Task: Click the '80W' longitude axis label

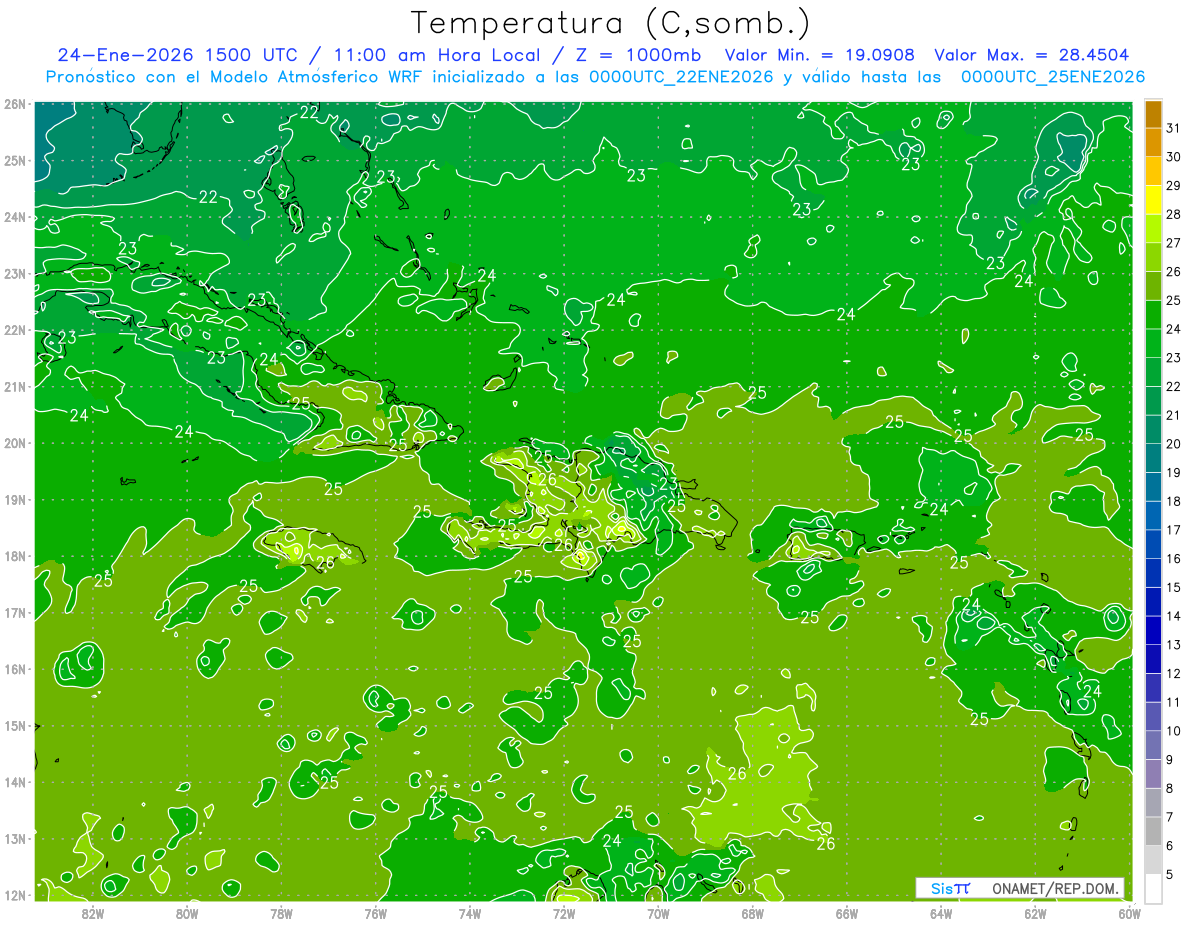Action: (186, 912)
